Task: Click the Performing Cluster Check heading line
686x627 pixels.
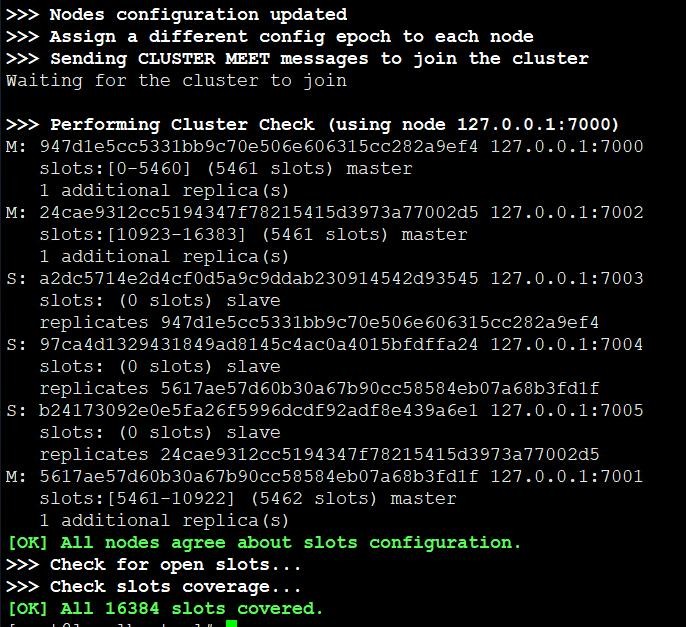Action: pyautogui.click(x=313, y=124)
